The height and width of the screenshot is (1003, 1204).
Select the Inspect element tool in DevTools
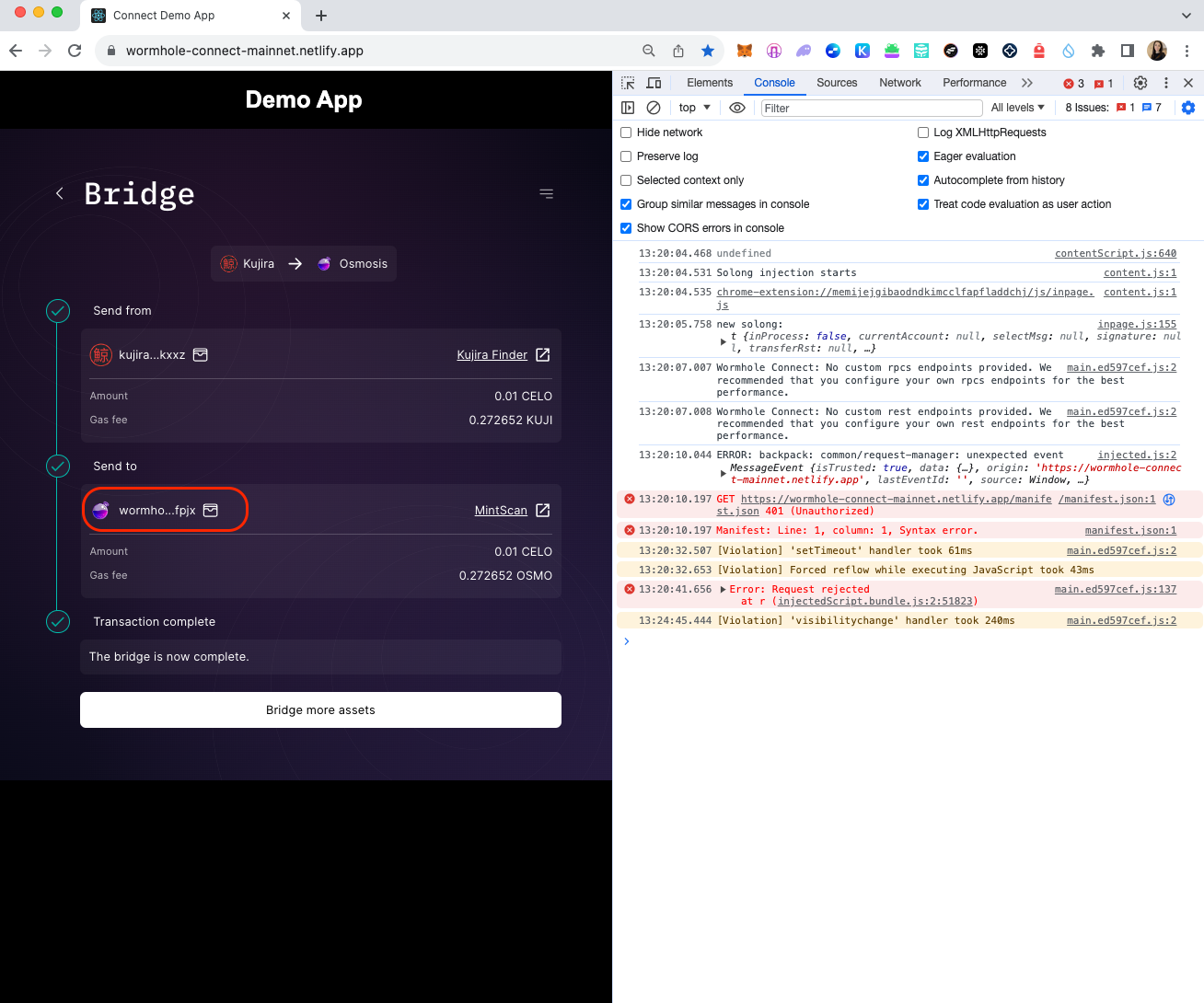click(628, 83)
